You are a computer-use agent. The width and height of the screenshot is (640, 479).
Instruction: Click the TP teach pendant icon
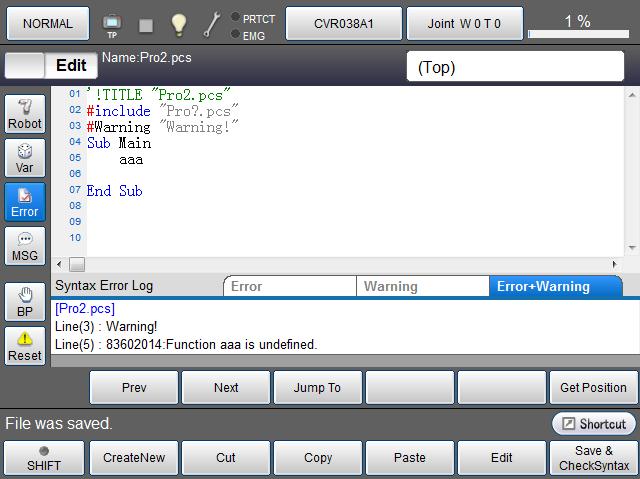click(x=111, y=23)
